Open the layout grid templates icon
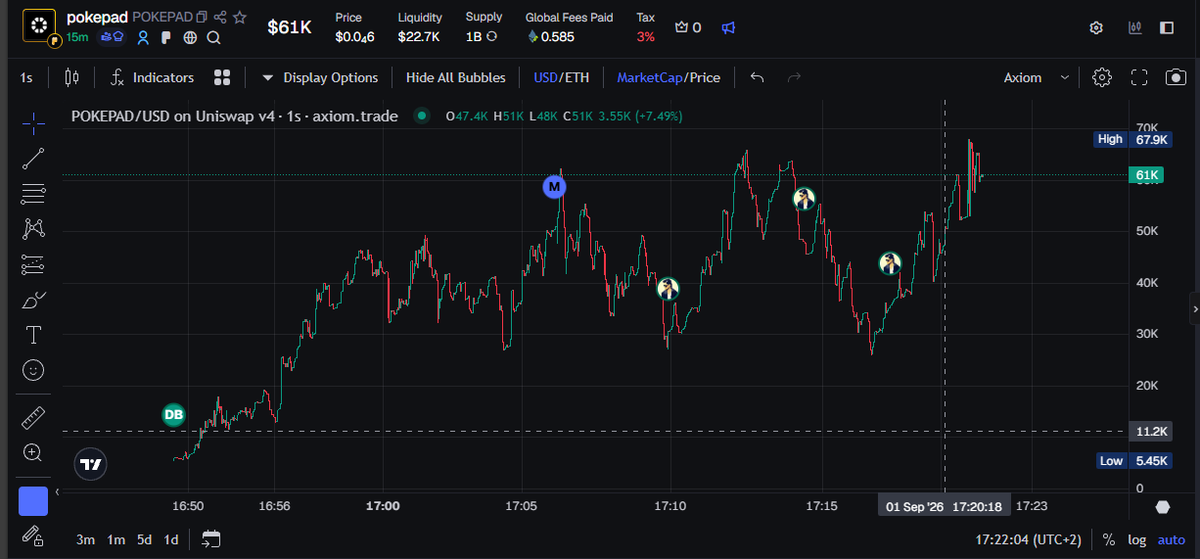The height and width of the screenshot is (559, 1200). click(222, 77)
